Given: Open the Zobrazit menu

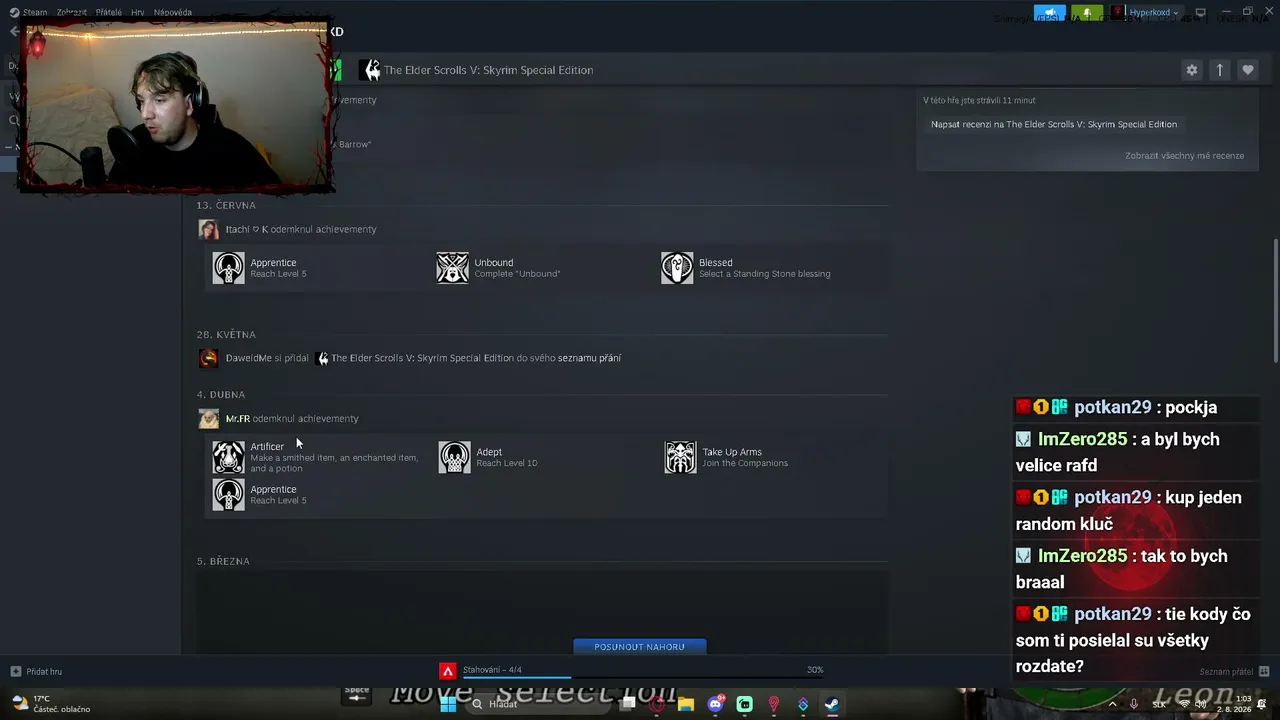Looking at the screenshot, I should (x=71, y=13).
